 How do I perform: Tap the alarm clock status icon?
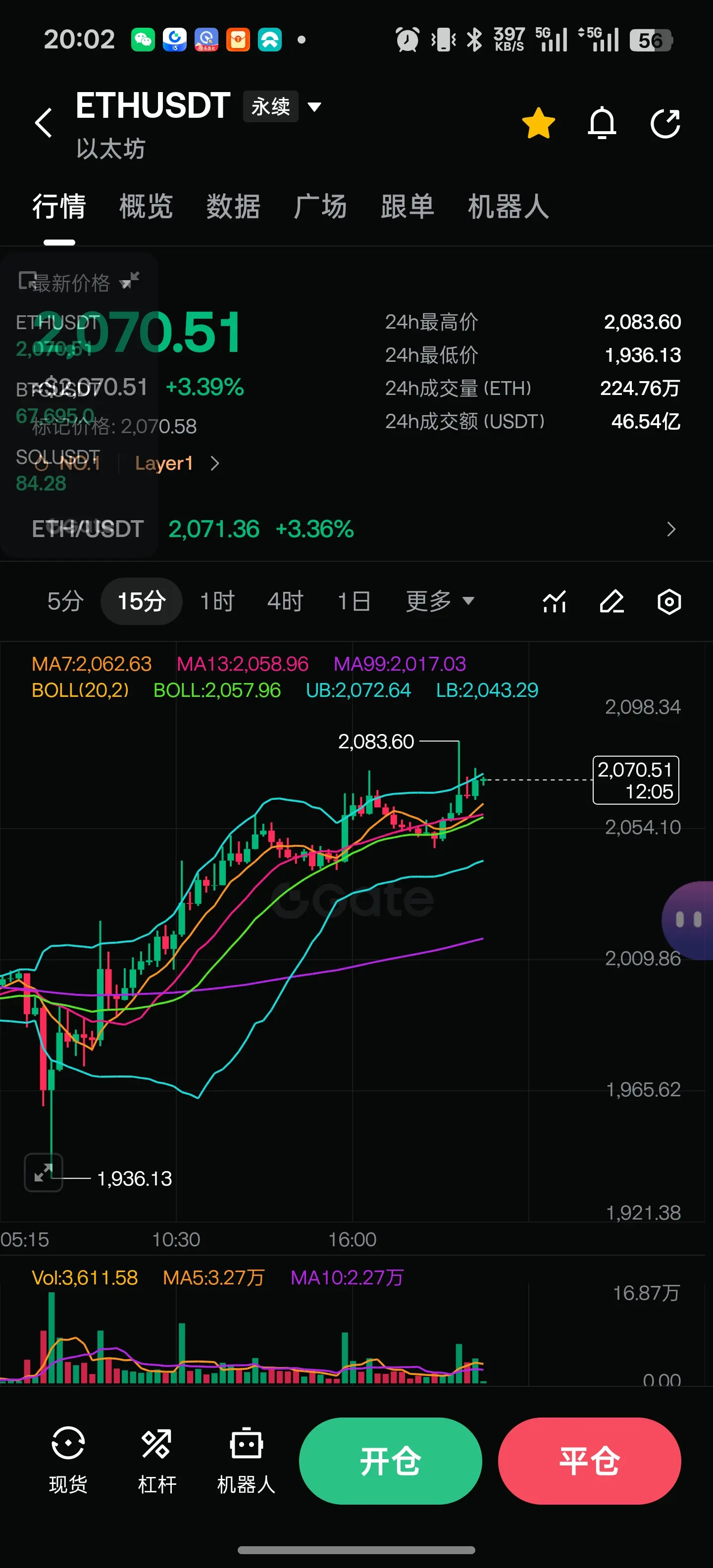pyautogui.click(x=407, y=40)
